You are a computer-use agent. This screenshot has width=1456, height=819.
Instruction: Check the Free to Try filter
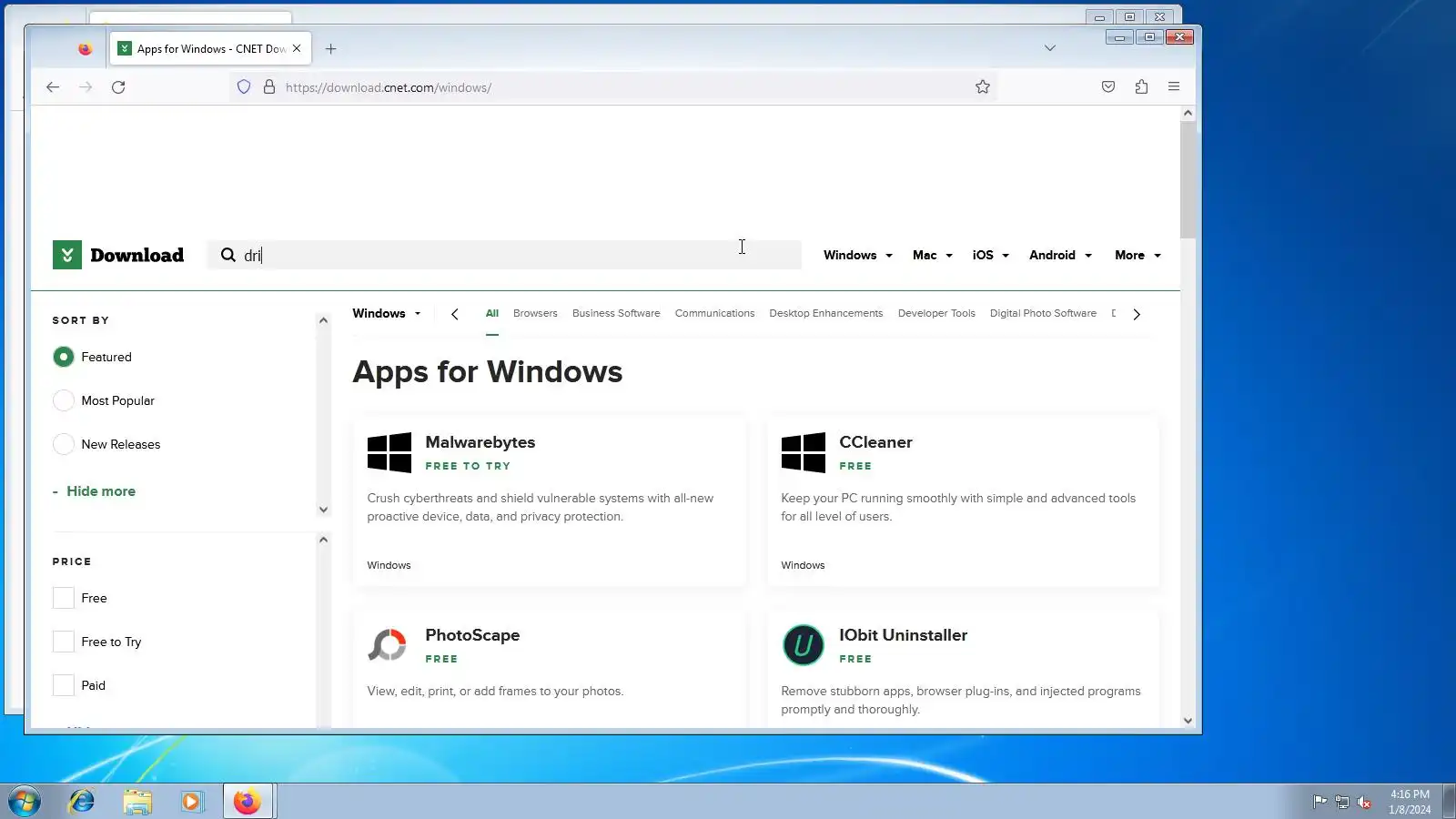click(64, 642)
